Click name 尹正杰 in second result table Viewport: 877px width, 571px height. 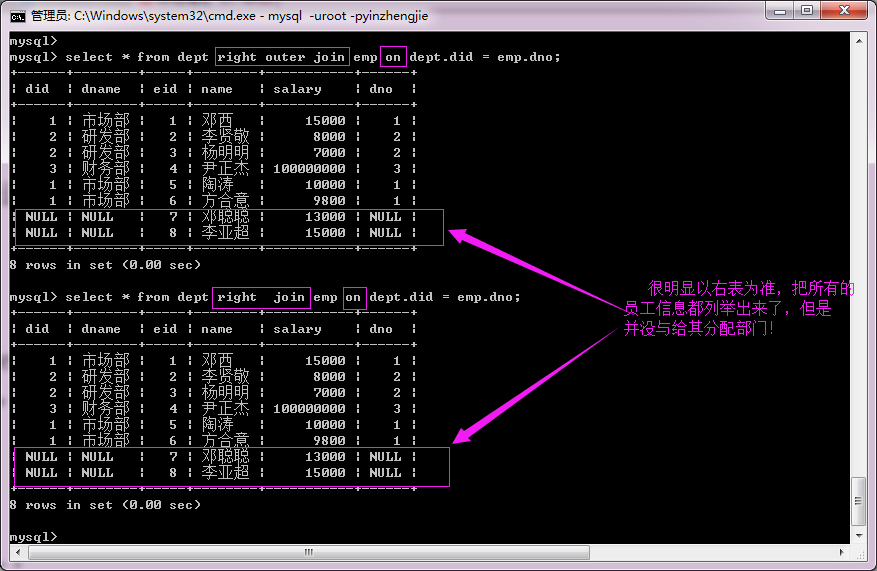coord(225,408)
